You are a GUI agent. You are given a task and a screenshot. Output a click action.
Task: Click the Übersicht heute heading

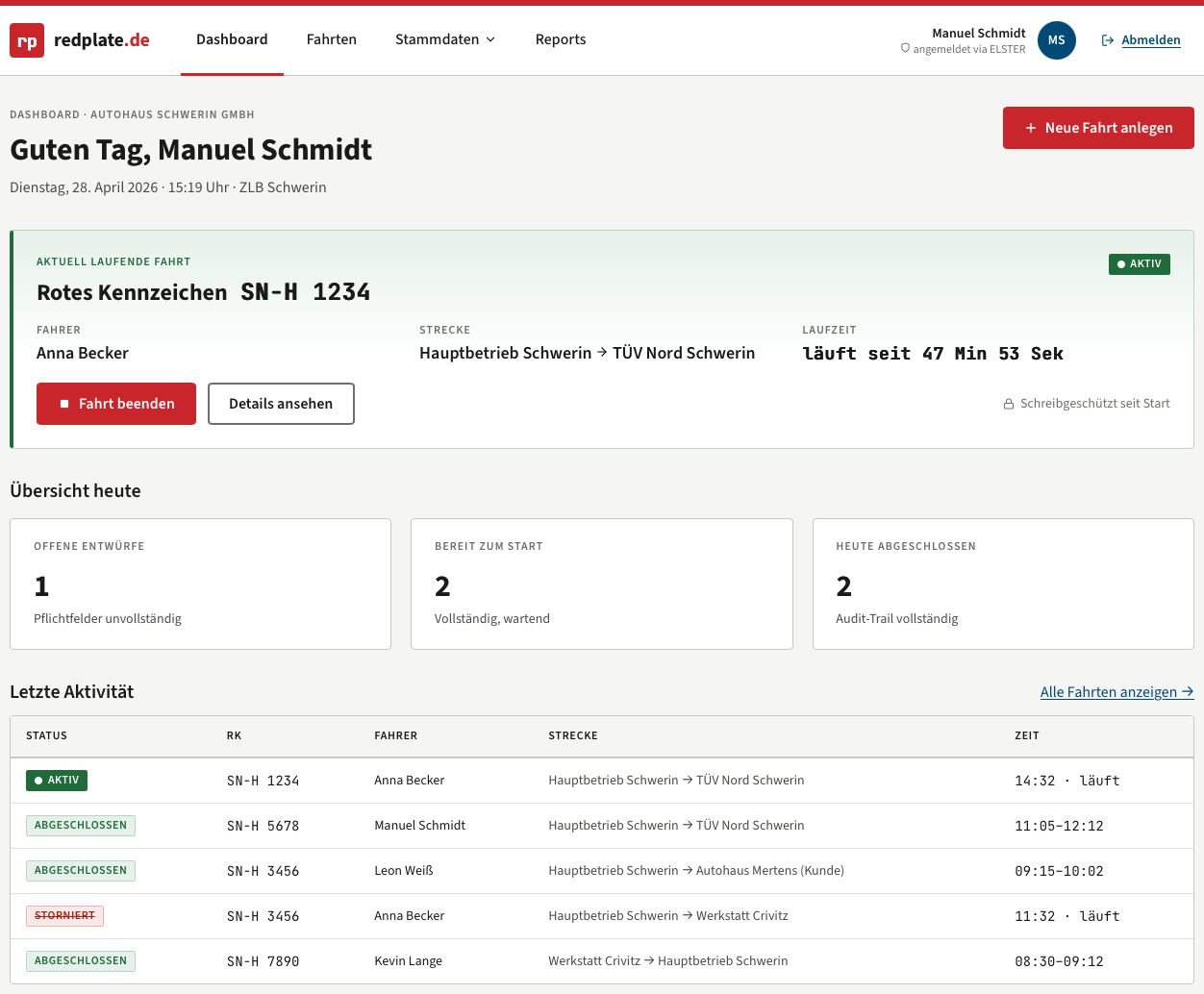tap(75, 491)
